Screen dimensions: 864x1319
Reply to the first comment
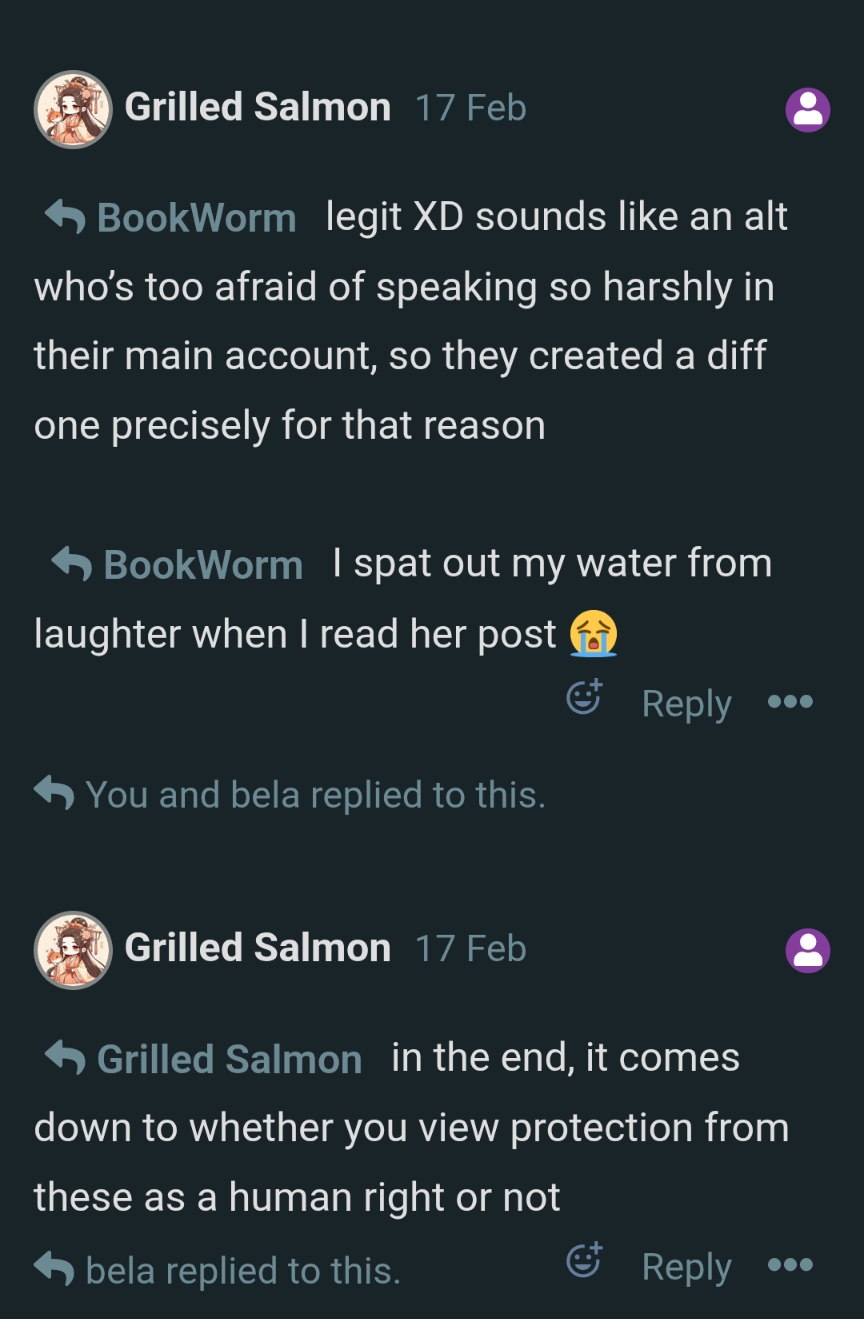click(x=686, y=703)
